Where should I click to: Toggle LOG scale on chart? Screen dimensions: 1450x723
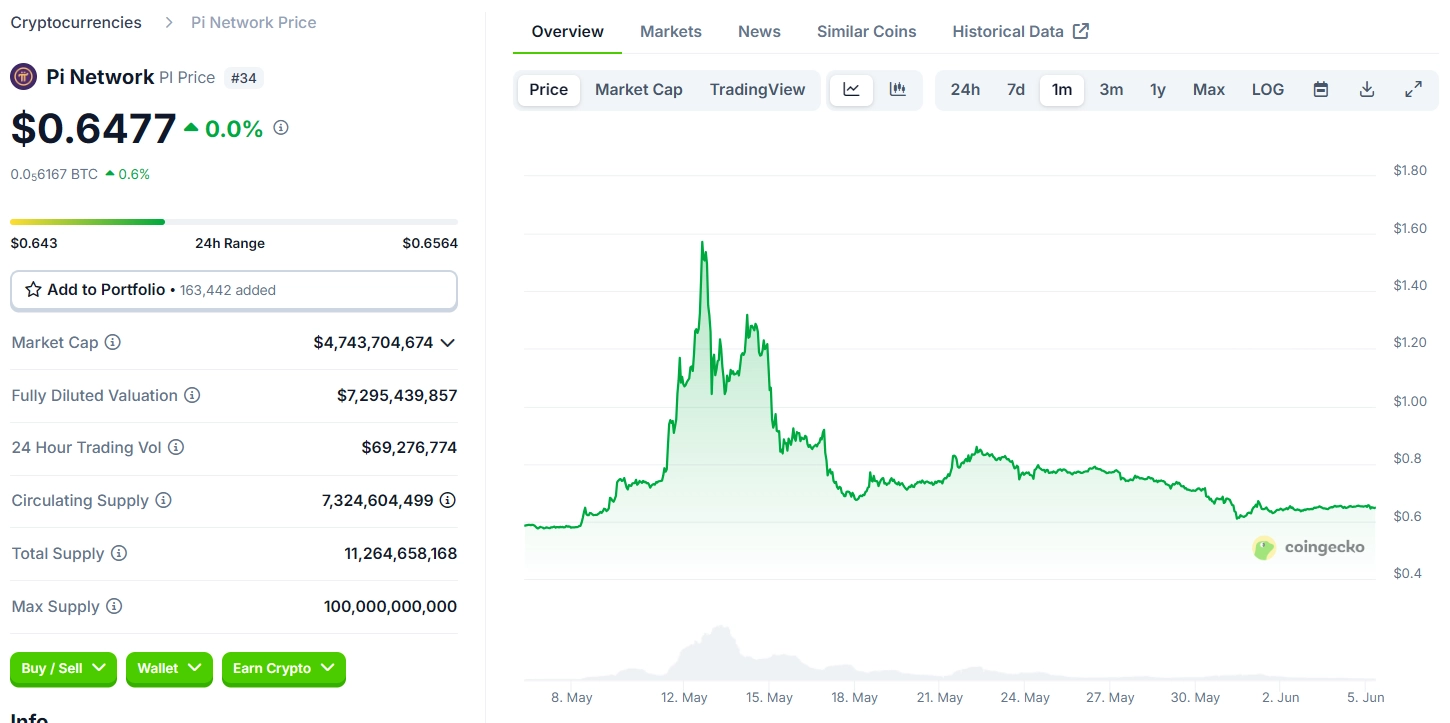coord(1268,89)
